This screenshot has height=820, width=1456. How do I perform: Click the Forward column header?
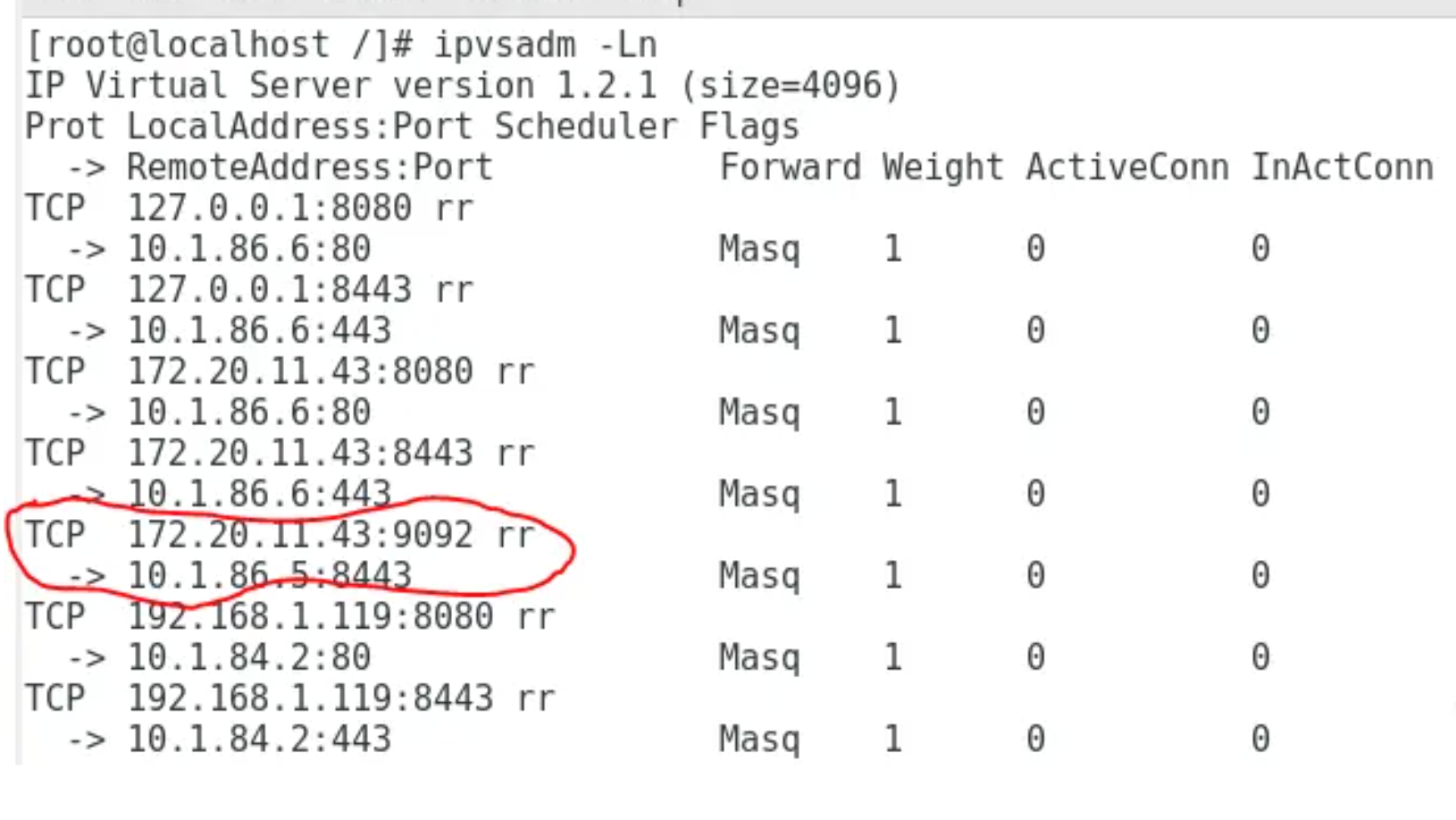[x=791, y=167]
